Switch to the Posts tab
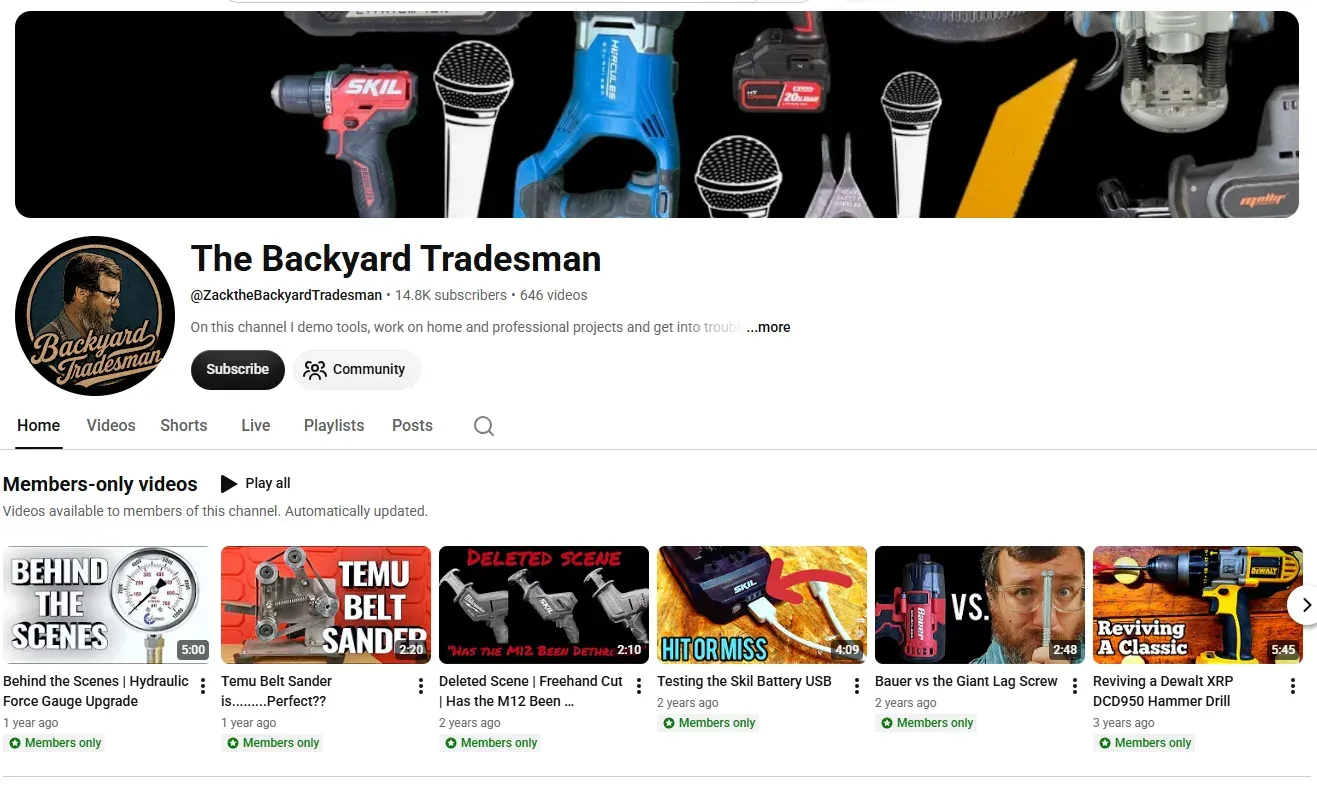The image size is (1317, 793). (x=412, y=426)
